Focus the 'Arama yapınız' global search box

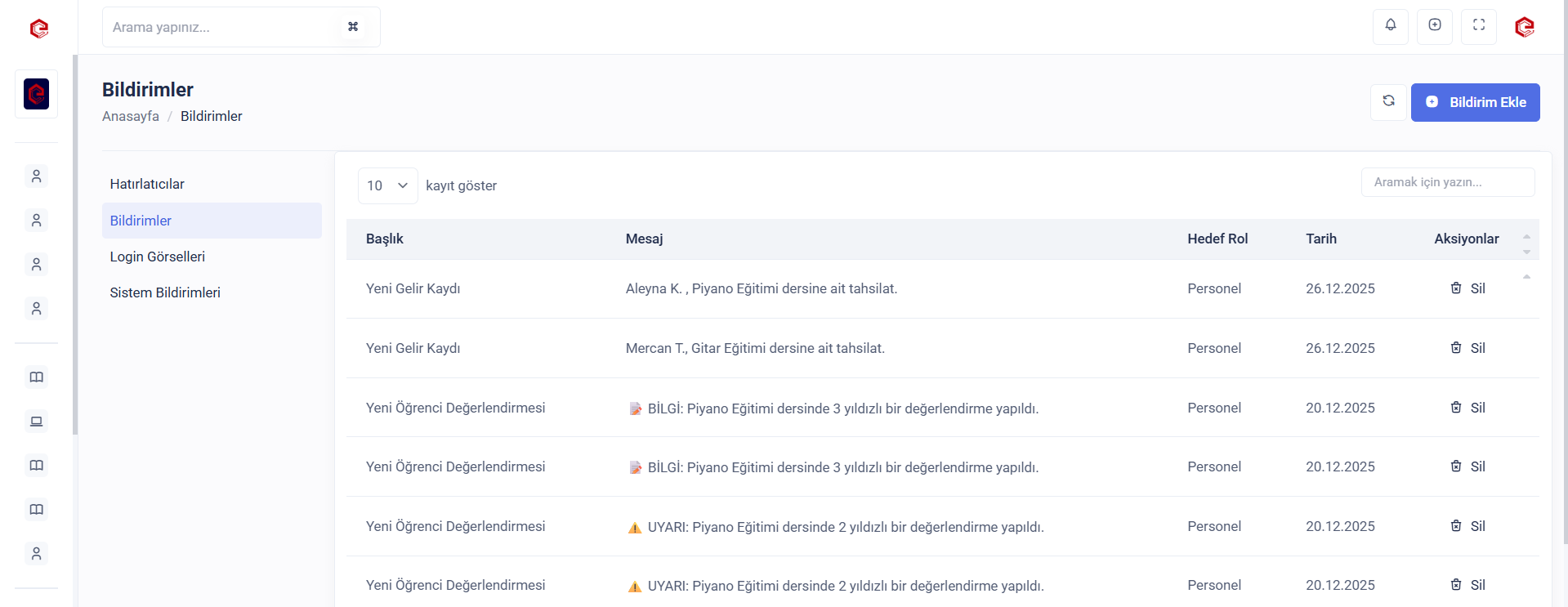point(221,27)
